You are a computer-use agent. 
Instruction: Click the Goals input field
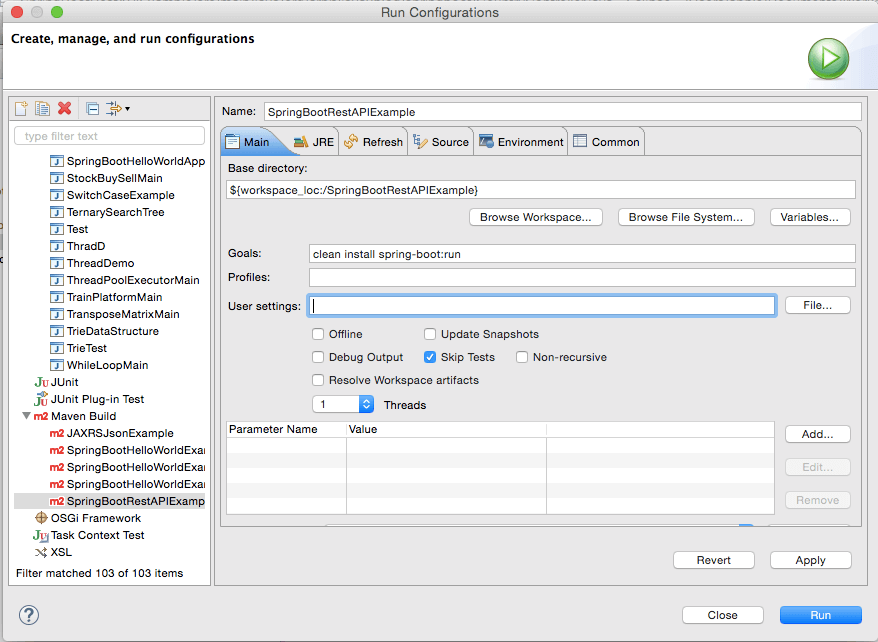click(x=582, y=254)
